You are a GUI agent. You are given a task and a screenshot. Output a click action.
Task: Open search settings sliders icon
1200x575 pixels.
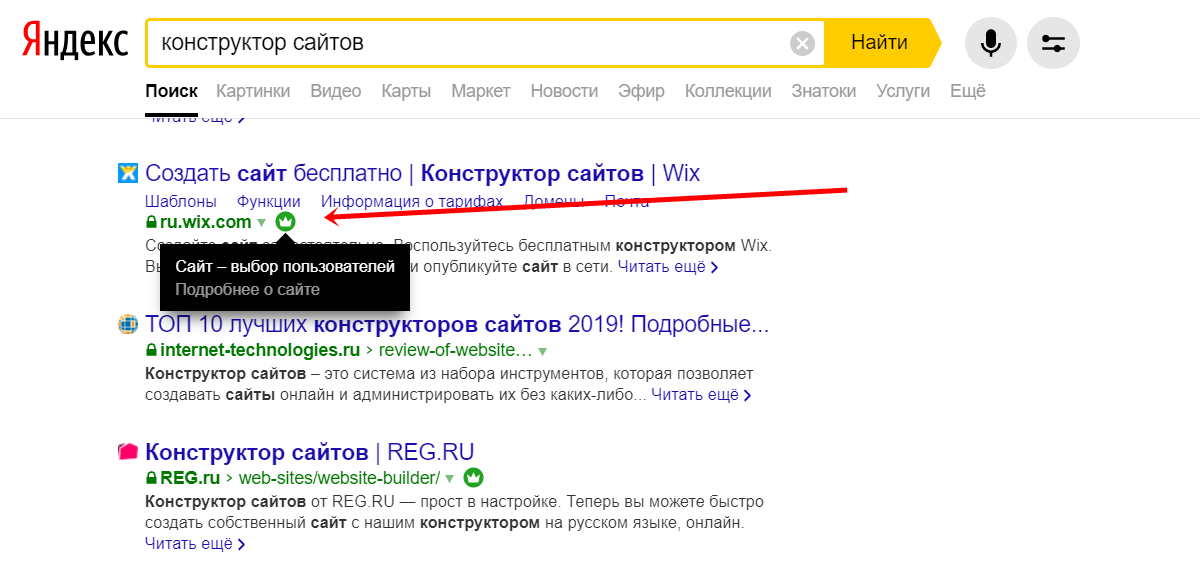tap(1052, 43)
